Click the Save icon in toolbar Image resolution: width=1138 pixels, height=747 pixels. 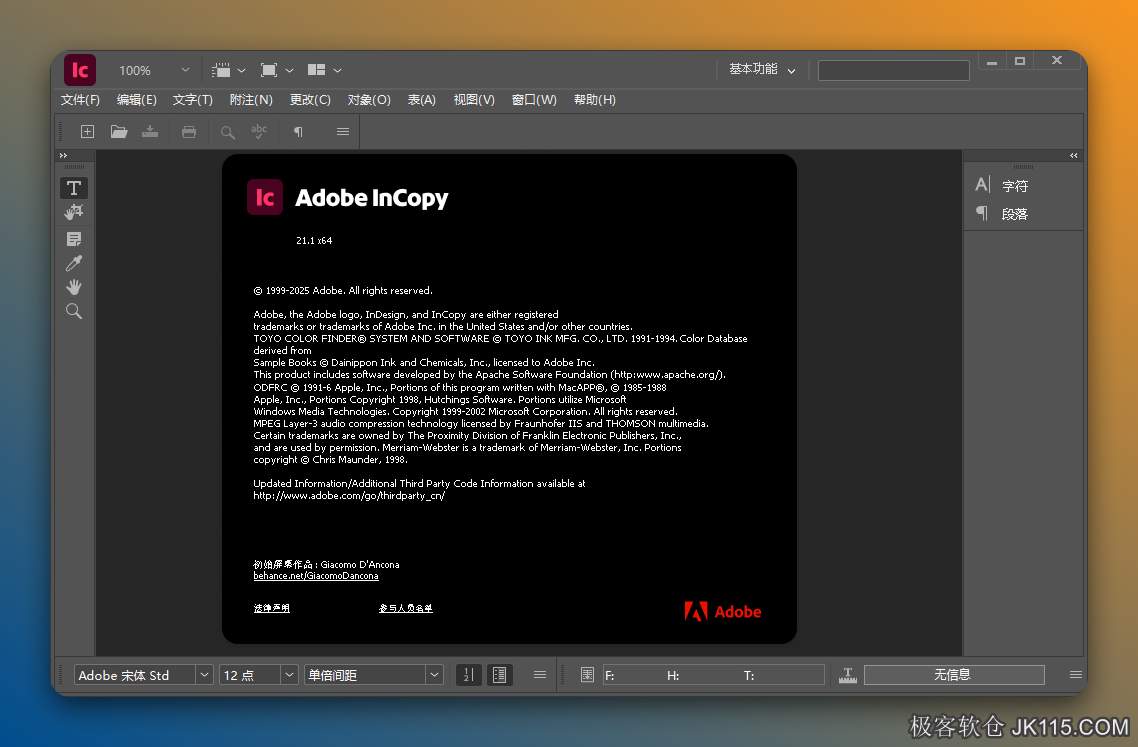(150, 131)
